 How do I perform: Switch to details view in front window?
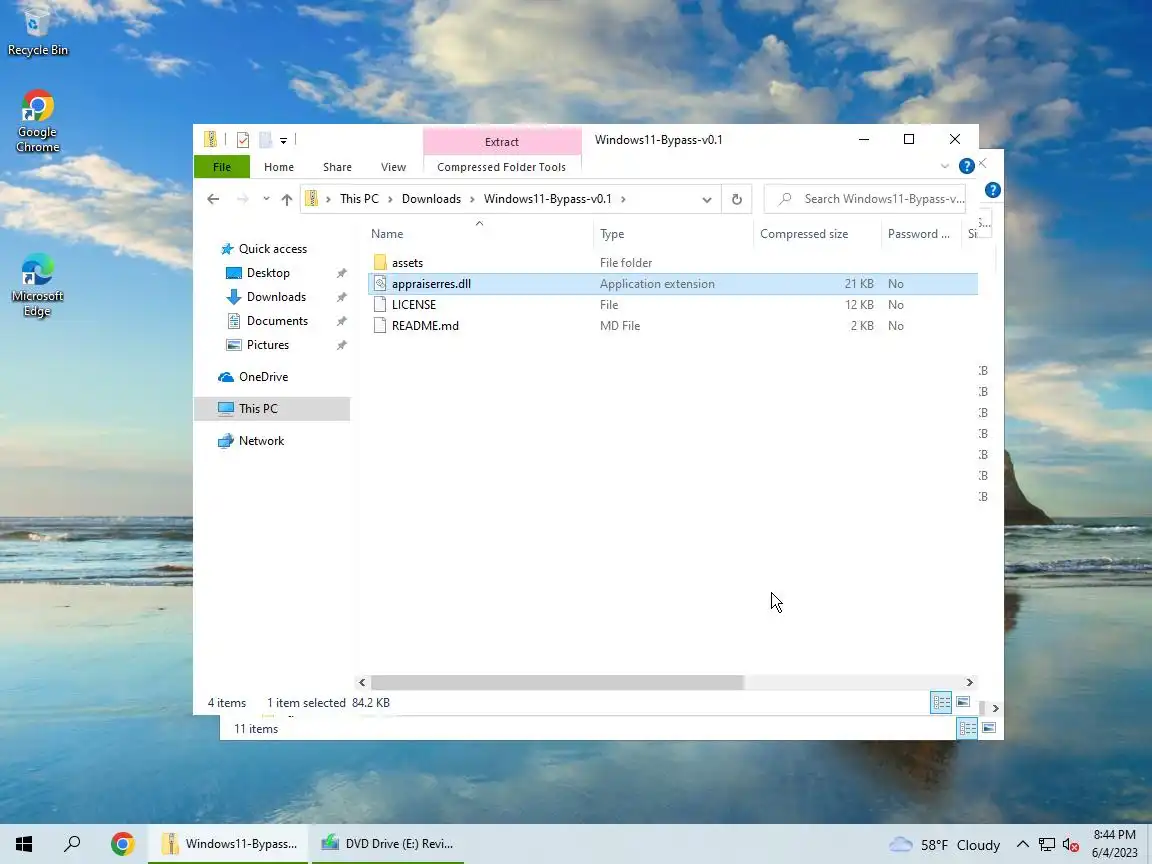point(941,702)
